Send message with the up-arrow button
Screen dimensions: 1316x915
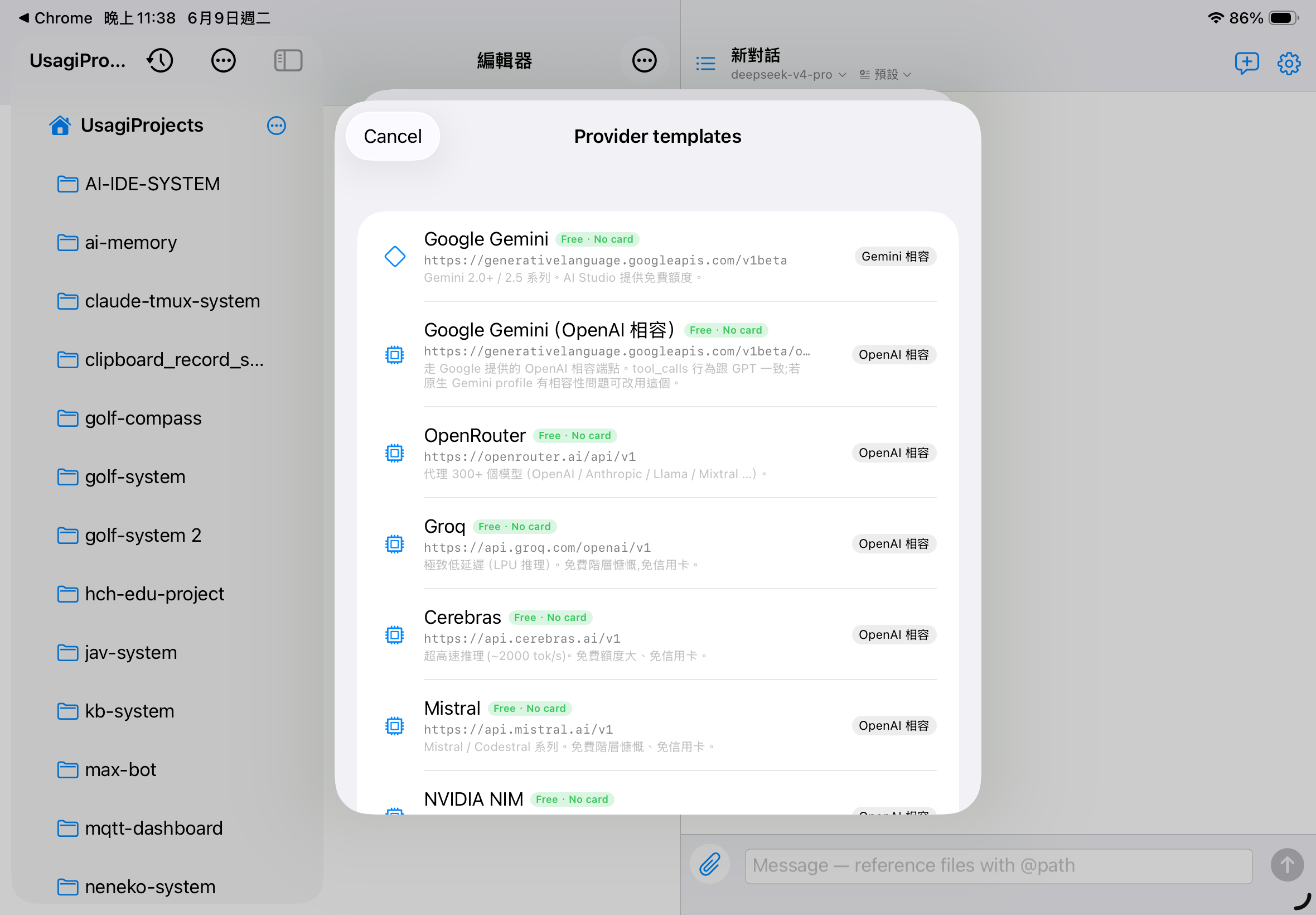(x=1287, y=864)
